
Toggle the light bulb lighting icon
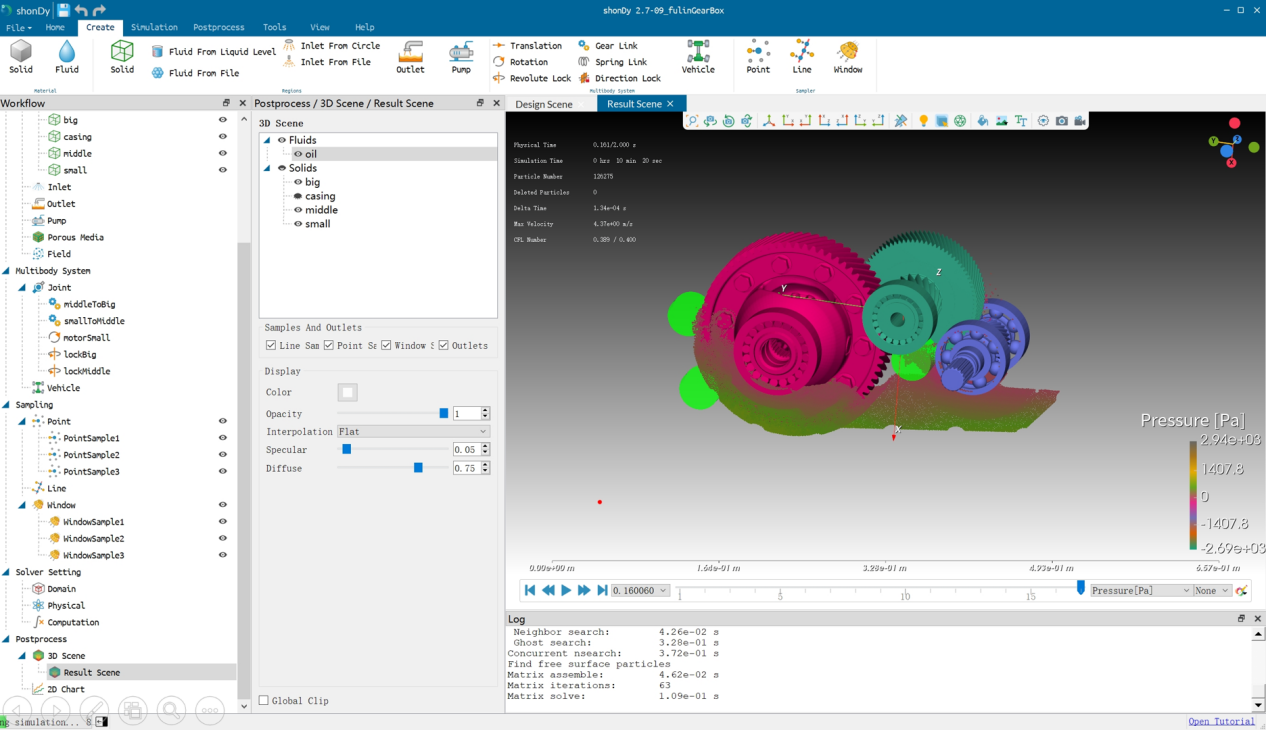(x=923, y=121)
